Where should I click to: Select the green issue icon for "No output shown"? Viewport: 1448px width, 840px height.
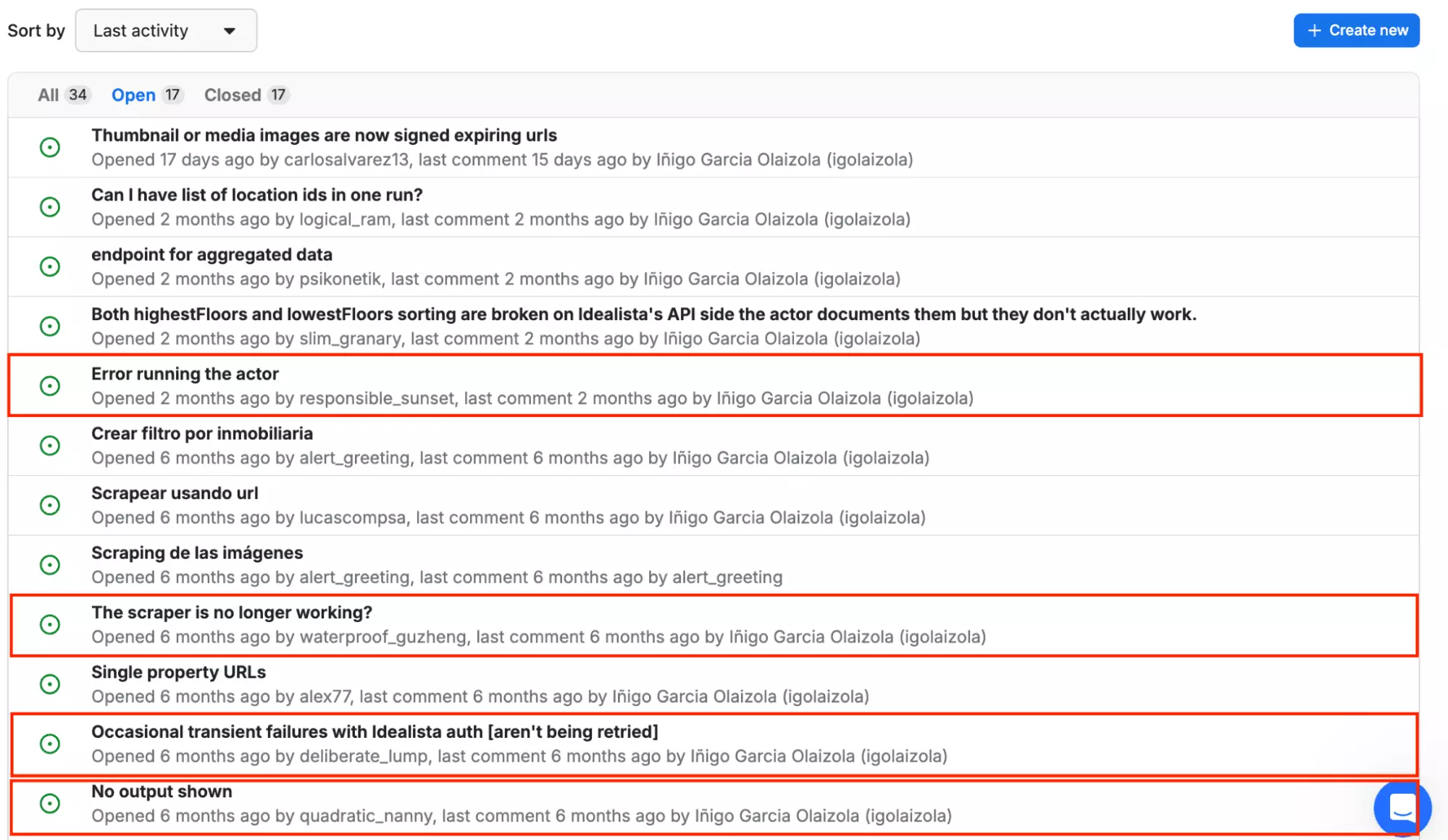(x=49, y=803)
